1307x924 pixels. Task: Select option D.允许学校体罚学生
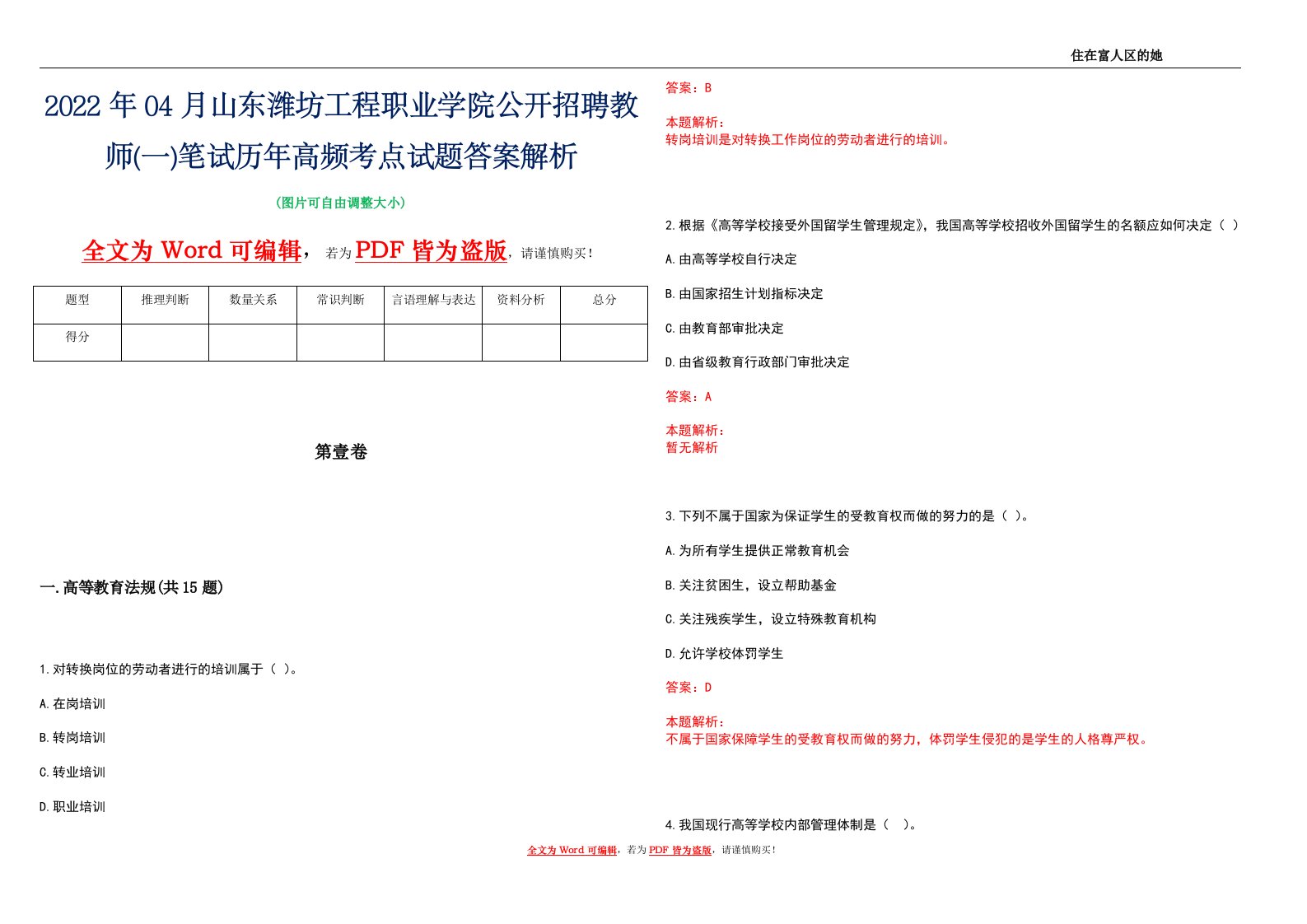725,654
